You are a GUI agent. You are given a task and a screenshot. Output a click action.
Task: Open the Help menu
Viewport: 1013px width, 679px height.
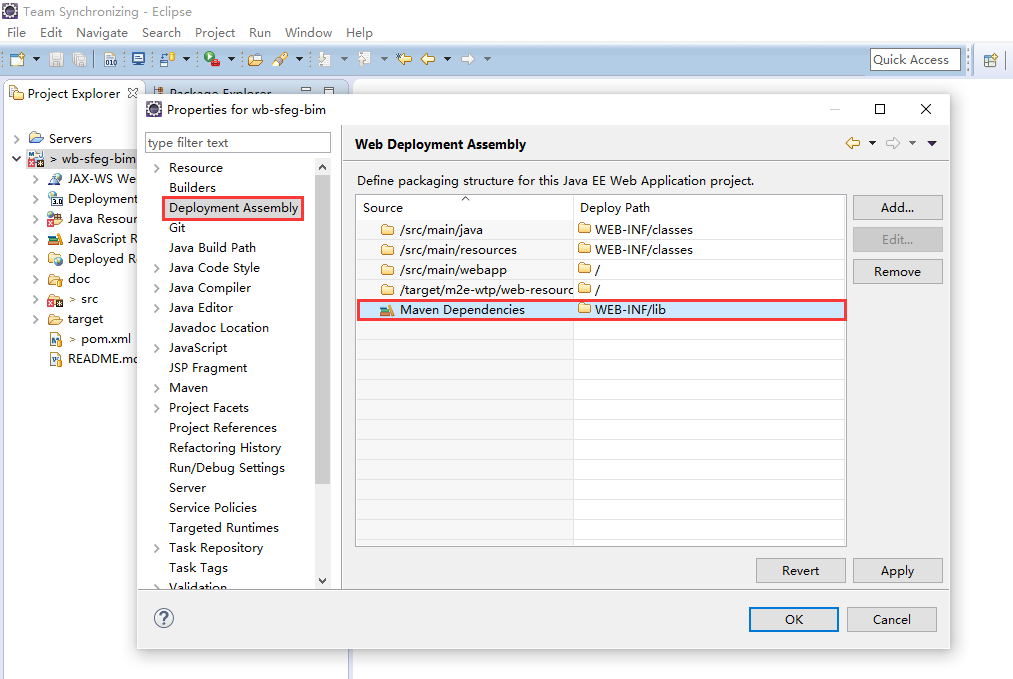pos(359,33)
